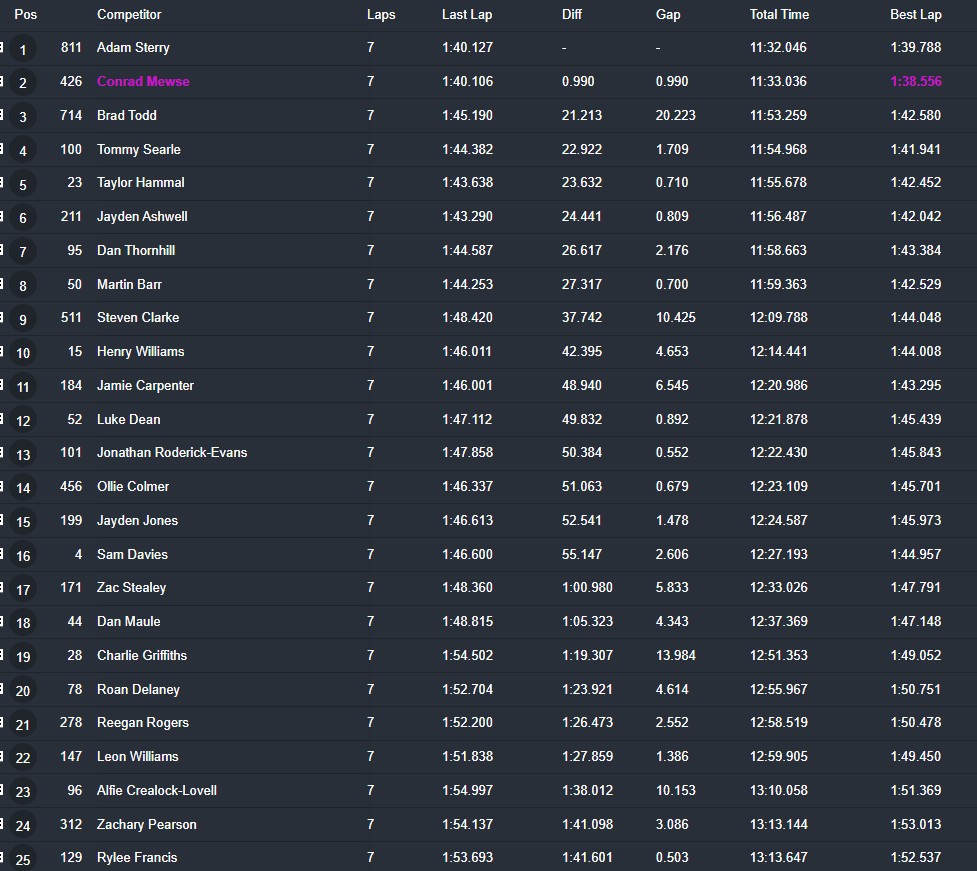This screenshot has width=977, height=871.
Task: Click the position 5 circle badge
Action: [x=23, y=184]
